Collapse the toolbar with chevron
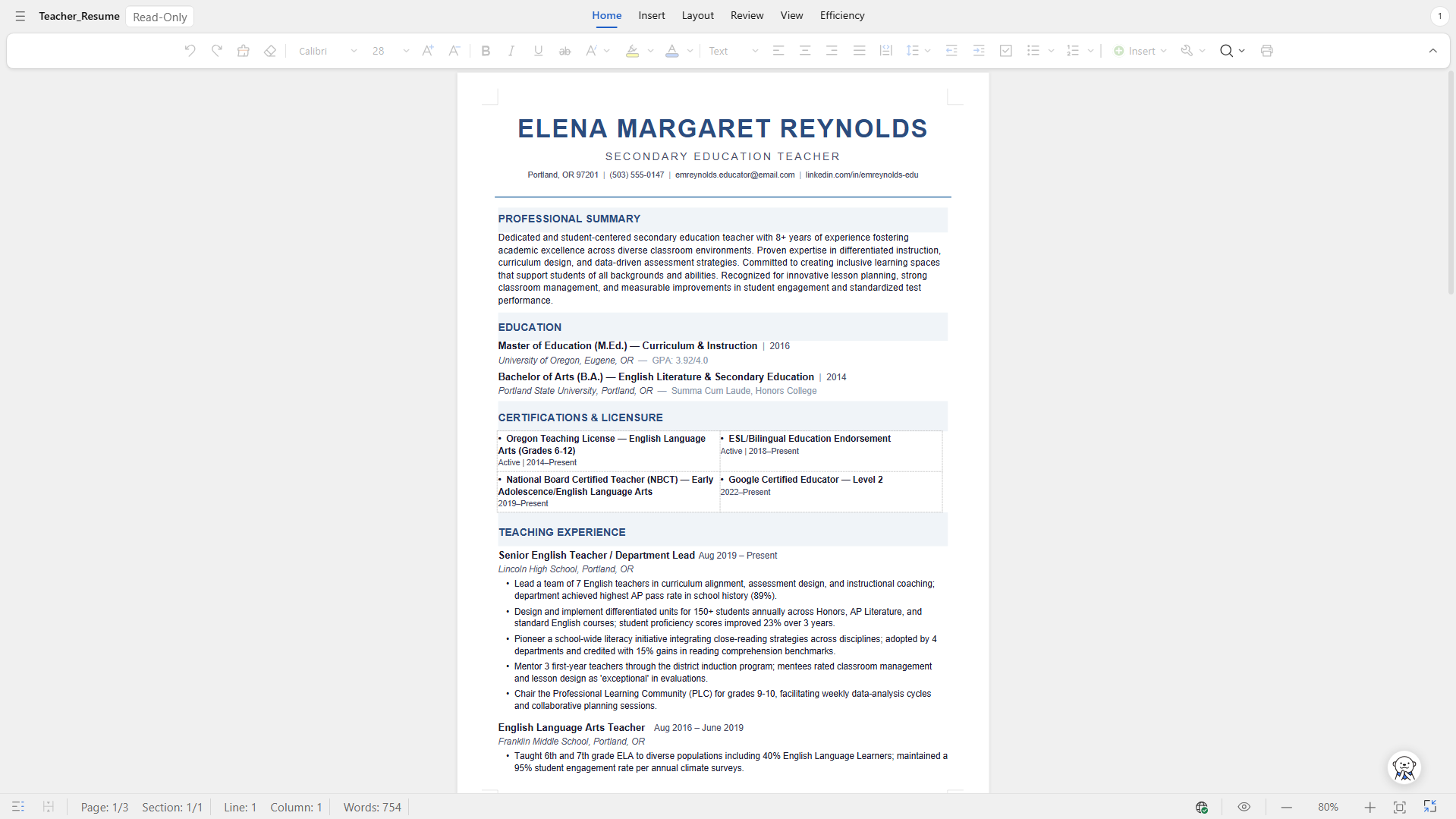 (x=1433, y=51)
